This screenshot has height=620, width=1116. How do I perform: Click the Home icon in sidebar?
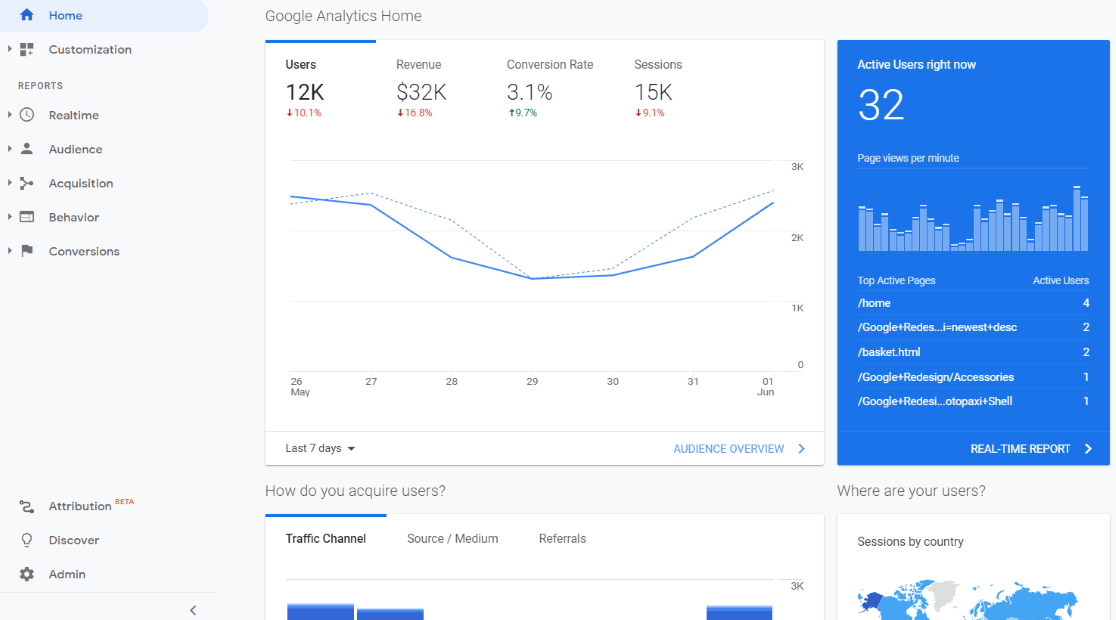pos(26,15)
